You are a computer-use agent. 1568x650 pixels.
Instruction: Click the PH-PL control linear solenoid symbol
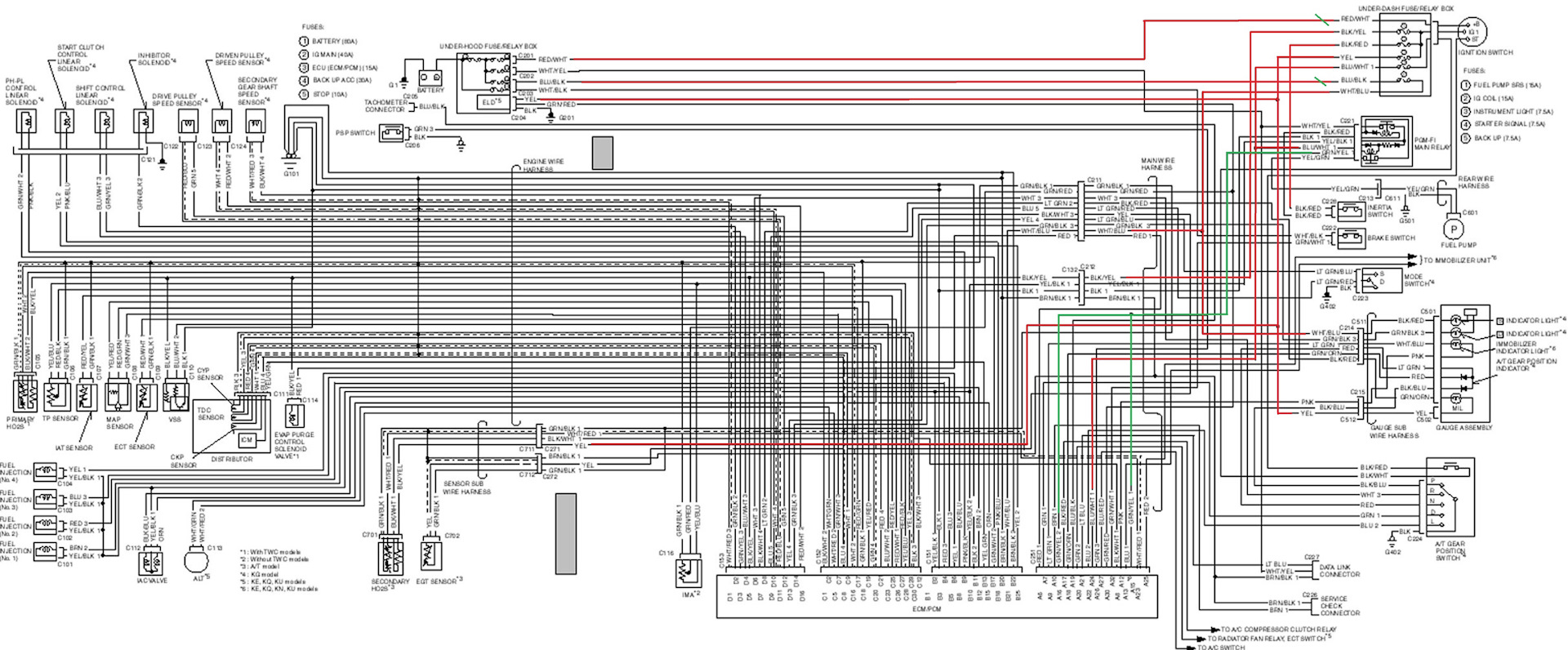coord(27,121)
